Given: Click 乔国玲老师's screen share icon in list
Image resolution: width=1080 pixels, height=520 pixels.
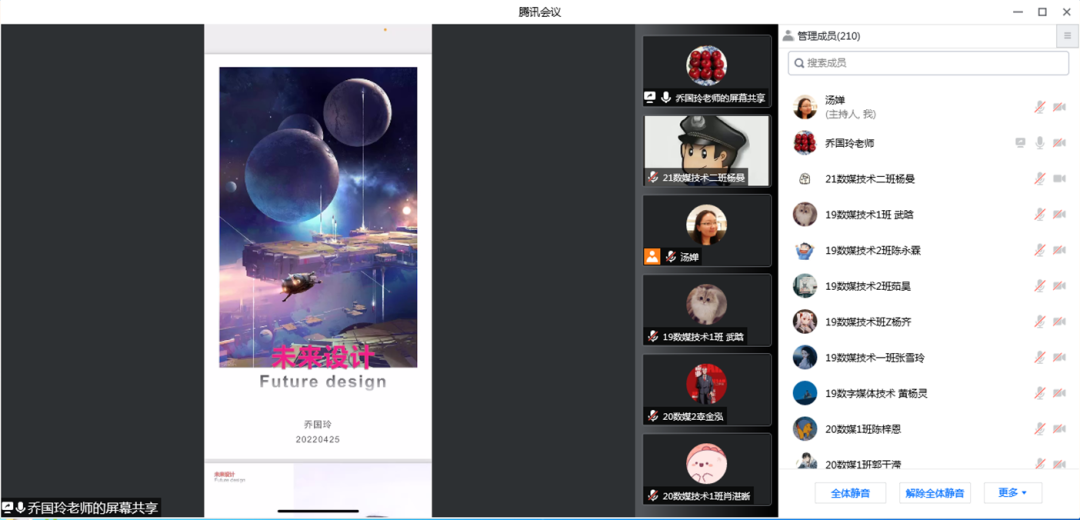Looking at the screenshot, I should click(x=1020, y=143).
